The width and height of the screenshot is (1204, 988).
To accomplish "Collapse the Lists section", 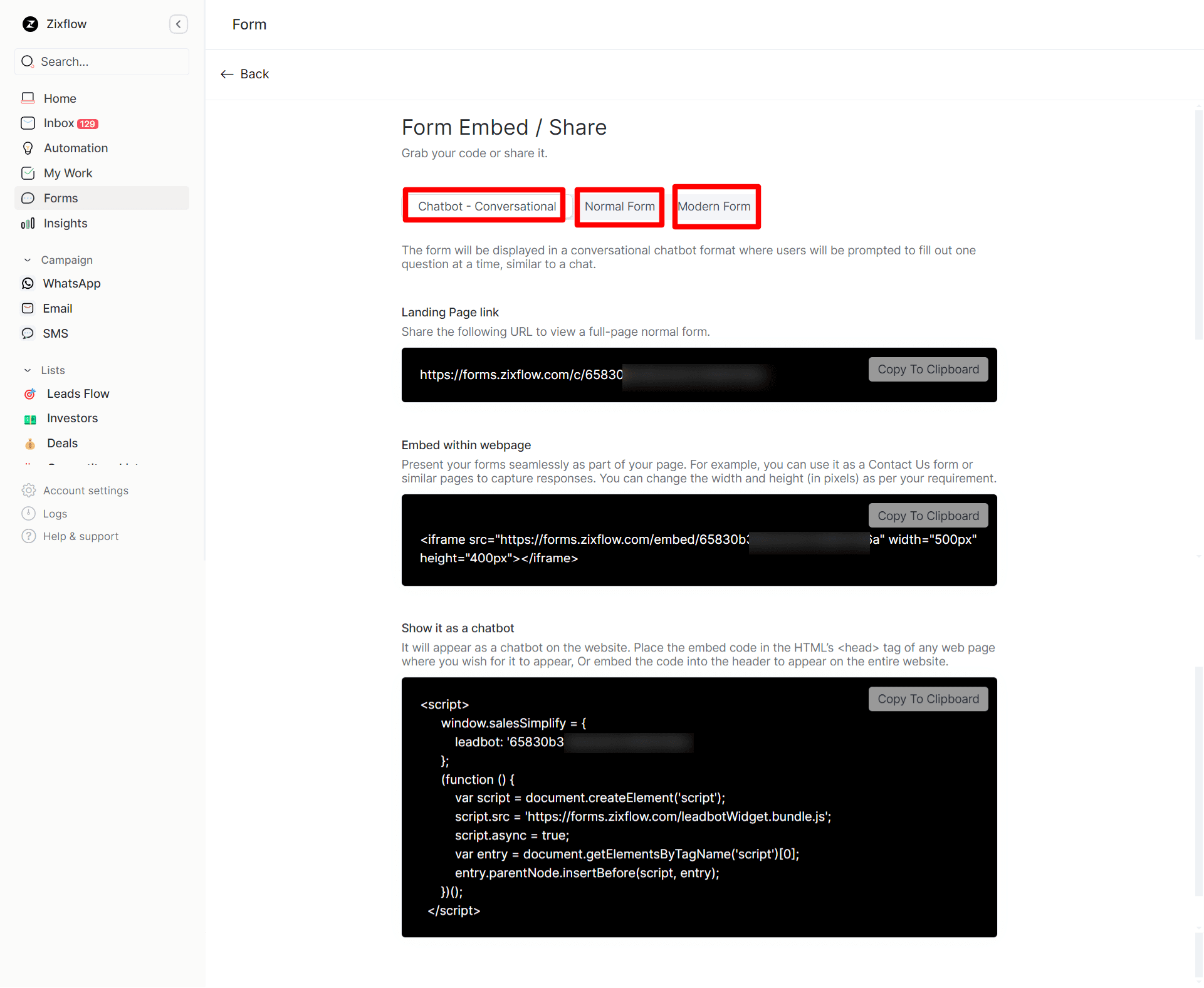I will (28, 370).
